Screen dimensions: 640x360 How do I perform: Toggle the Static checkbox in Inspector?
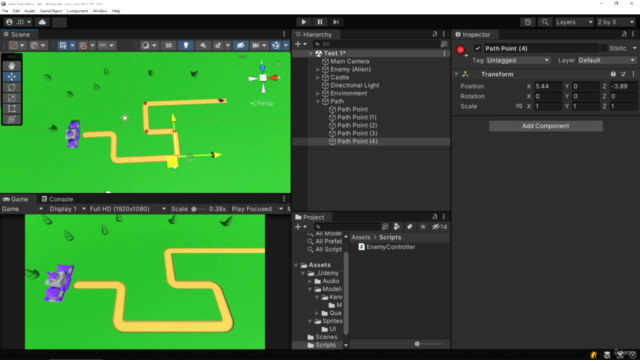click(x=604, y=48)
